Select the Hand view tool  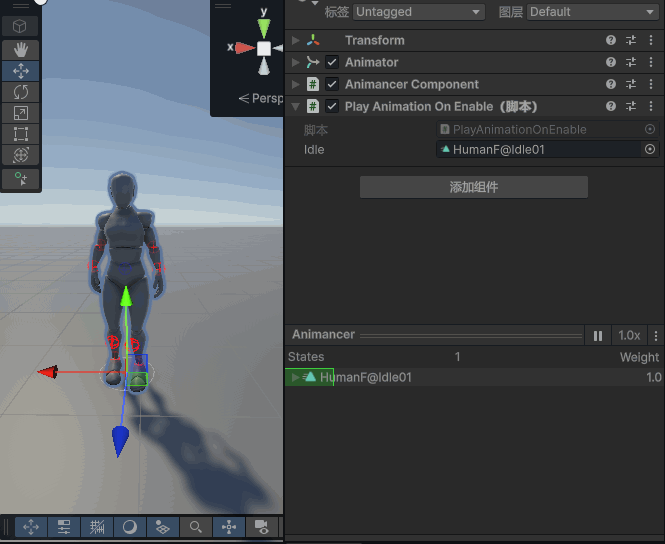click(x=20, y=50)
